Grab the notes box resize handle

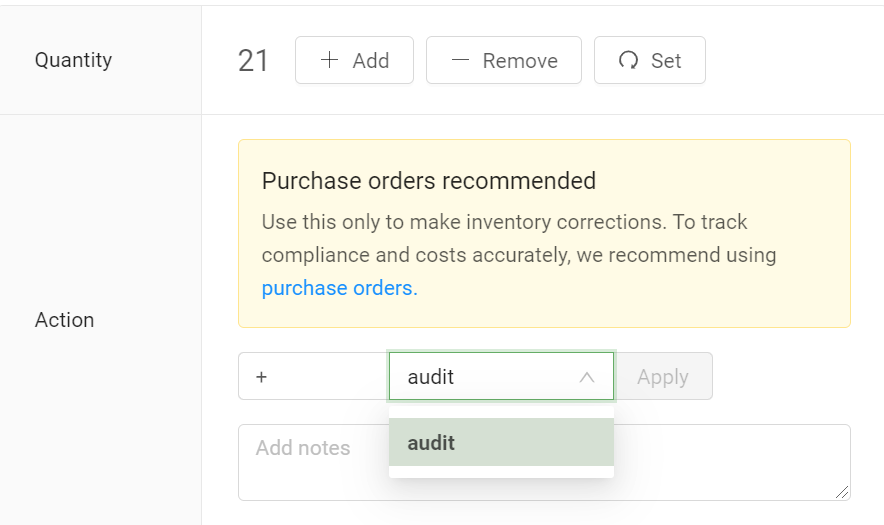tap(842, 491)
